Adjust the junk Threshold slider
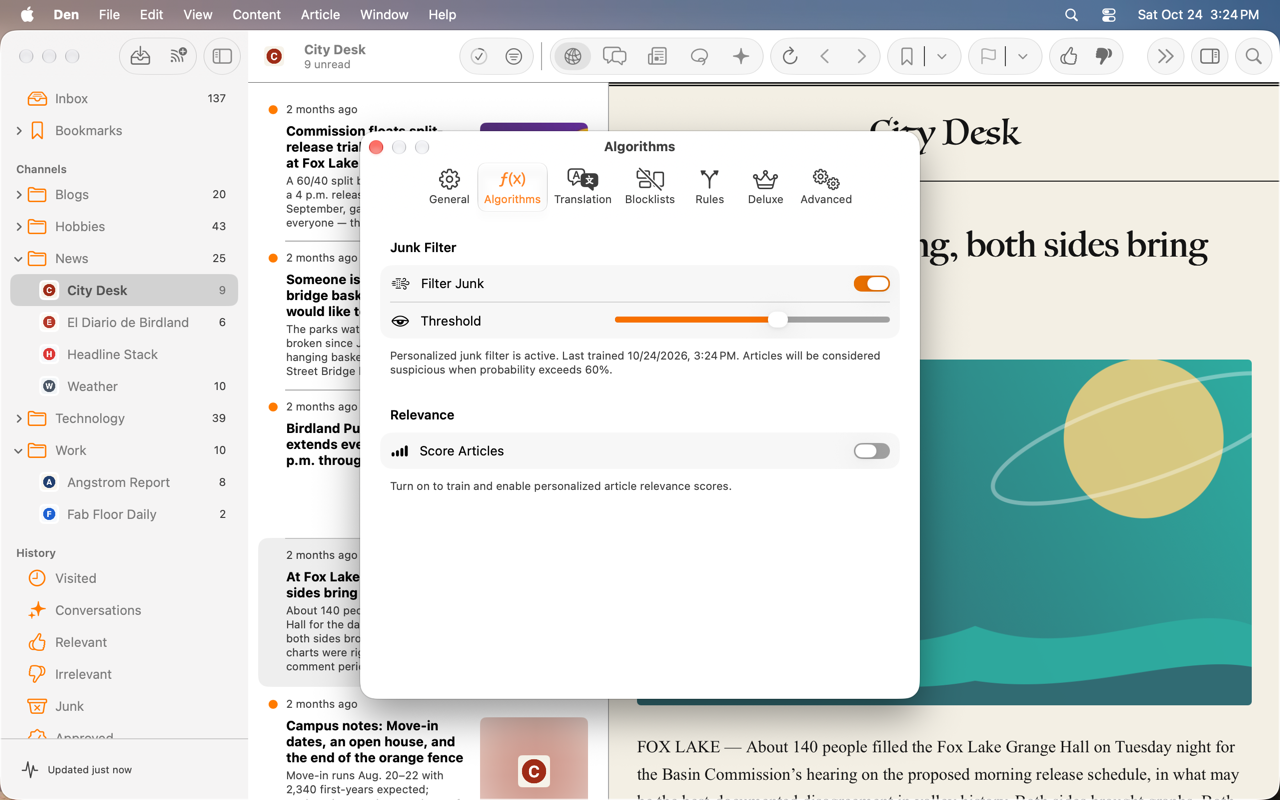Screen dimensions: 1280x800 (777, 320)
